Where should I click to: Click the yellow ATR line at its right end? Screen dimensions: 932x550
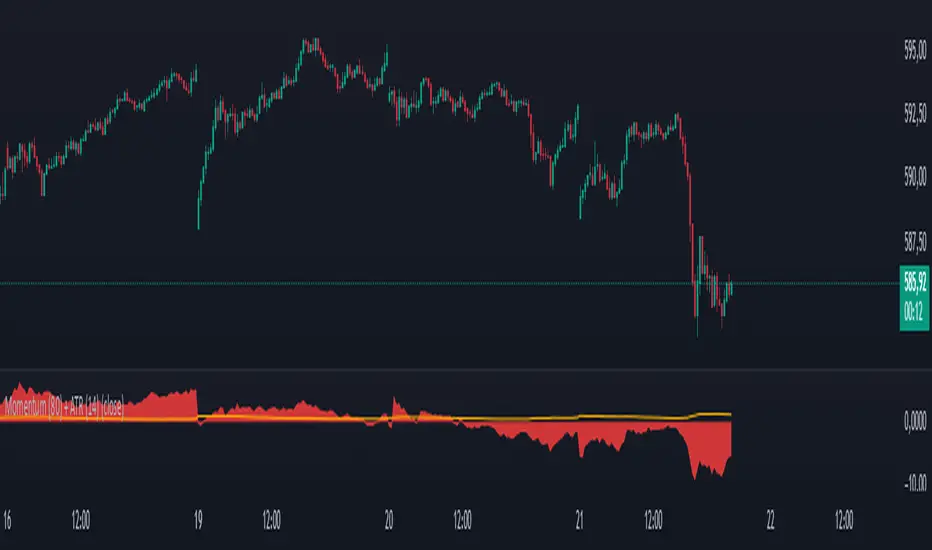(728, 413)
